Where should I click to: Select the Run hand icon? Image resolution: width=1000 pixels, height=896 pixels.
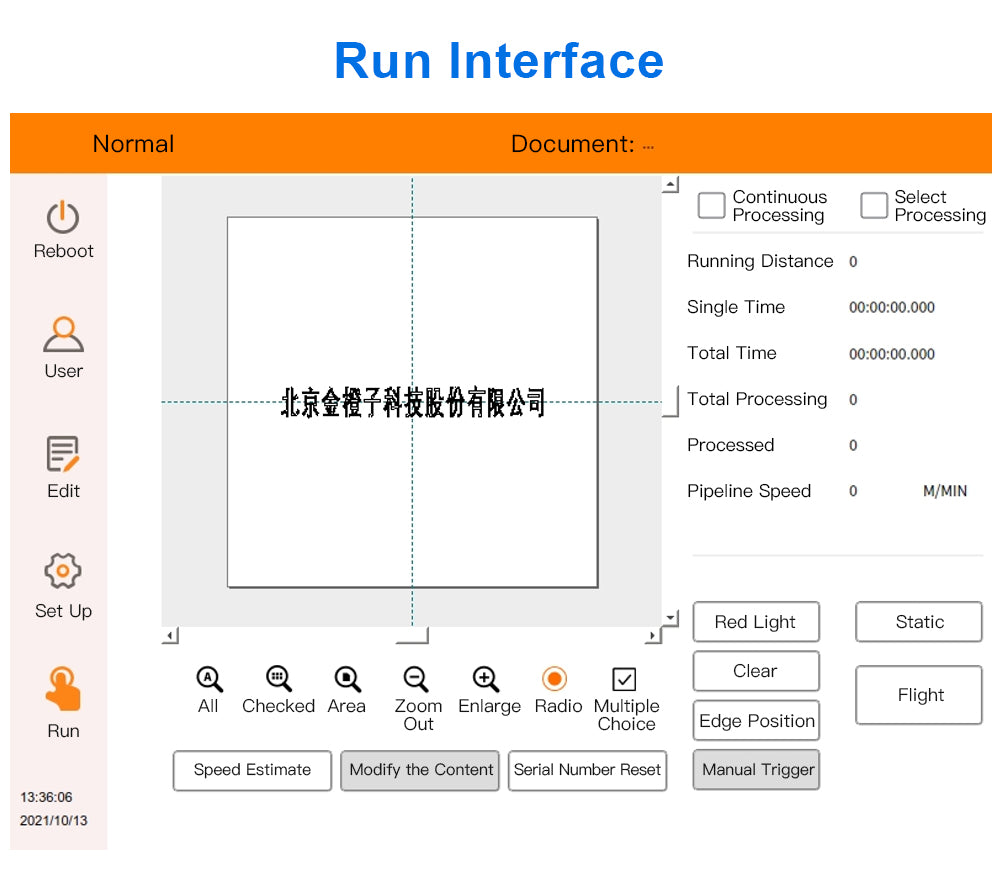(63, 689)
